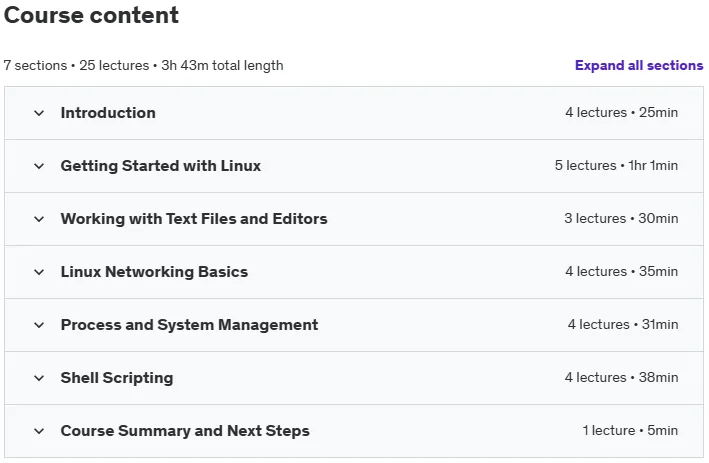
Task: Expand the Introduction section chevron
Action: coord(39,113)
